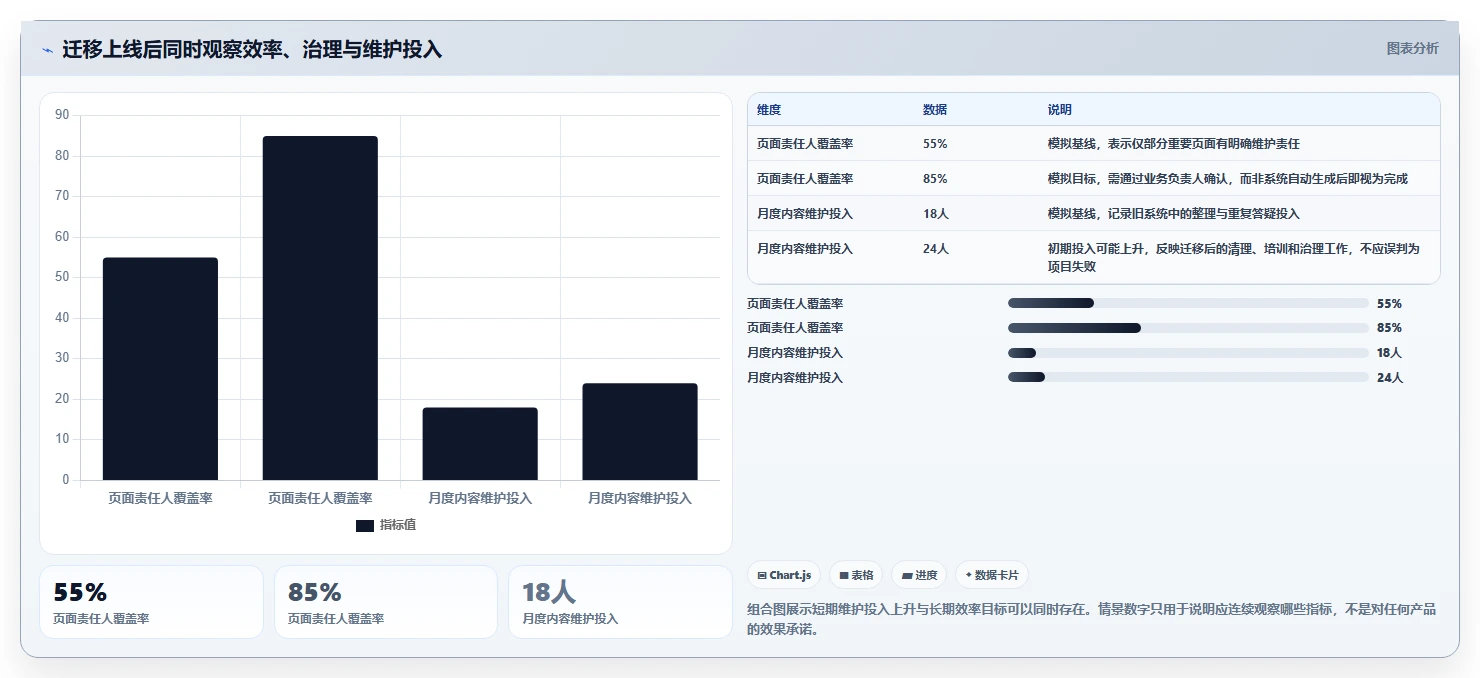Screen dimensions: 1480x678
Task: Click the 数据 table column header
Action: [935, 110]
